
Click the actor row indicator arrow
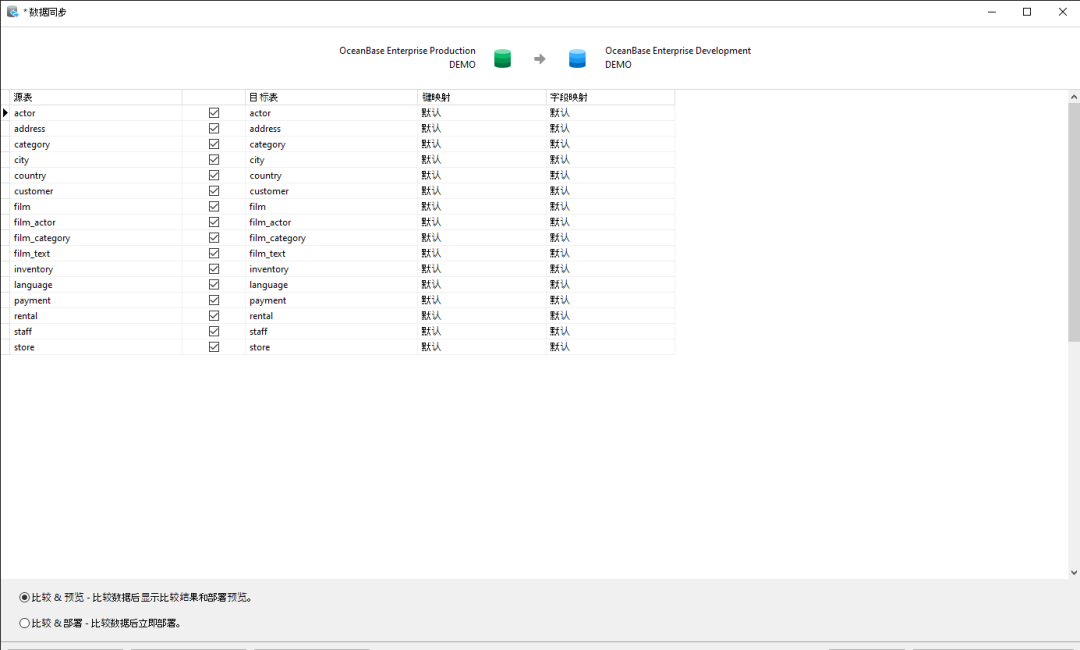(x=6, y=113)
